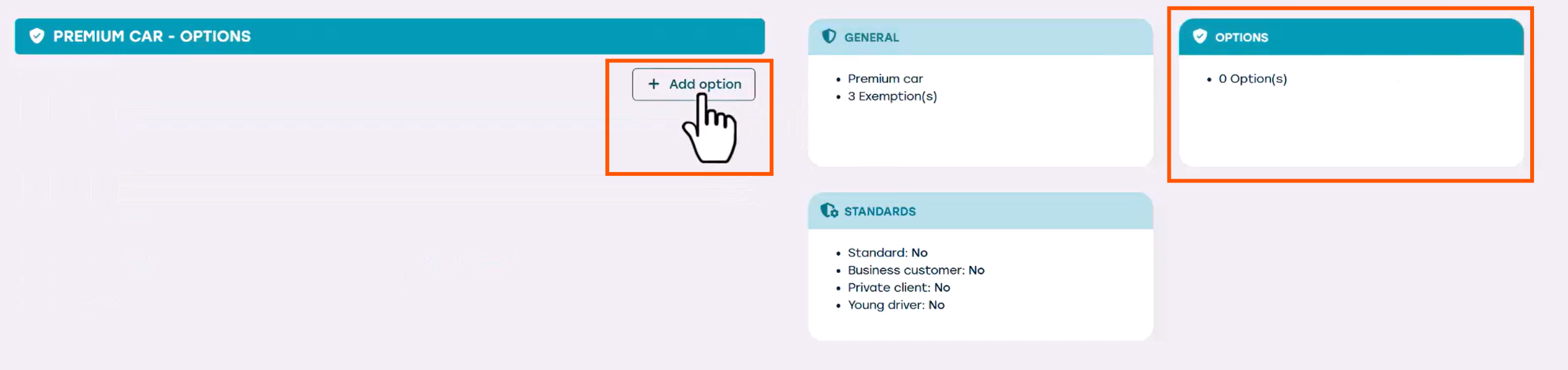Click the plus icon on Add option
Image resolution: width=1568 pixels, height=370 pixels.
click(x=653, y=84)
